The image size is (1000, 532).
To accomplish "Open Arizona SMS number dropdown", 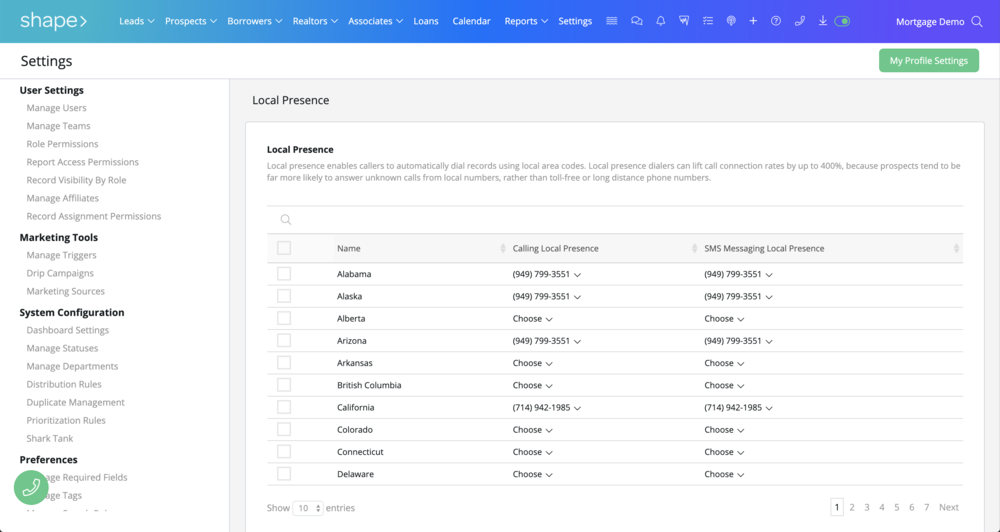I will pos(739,341).
